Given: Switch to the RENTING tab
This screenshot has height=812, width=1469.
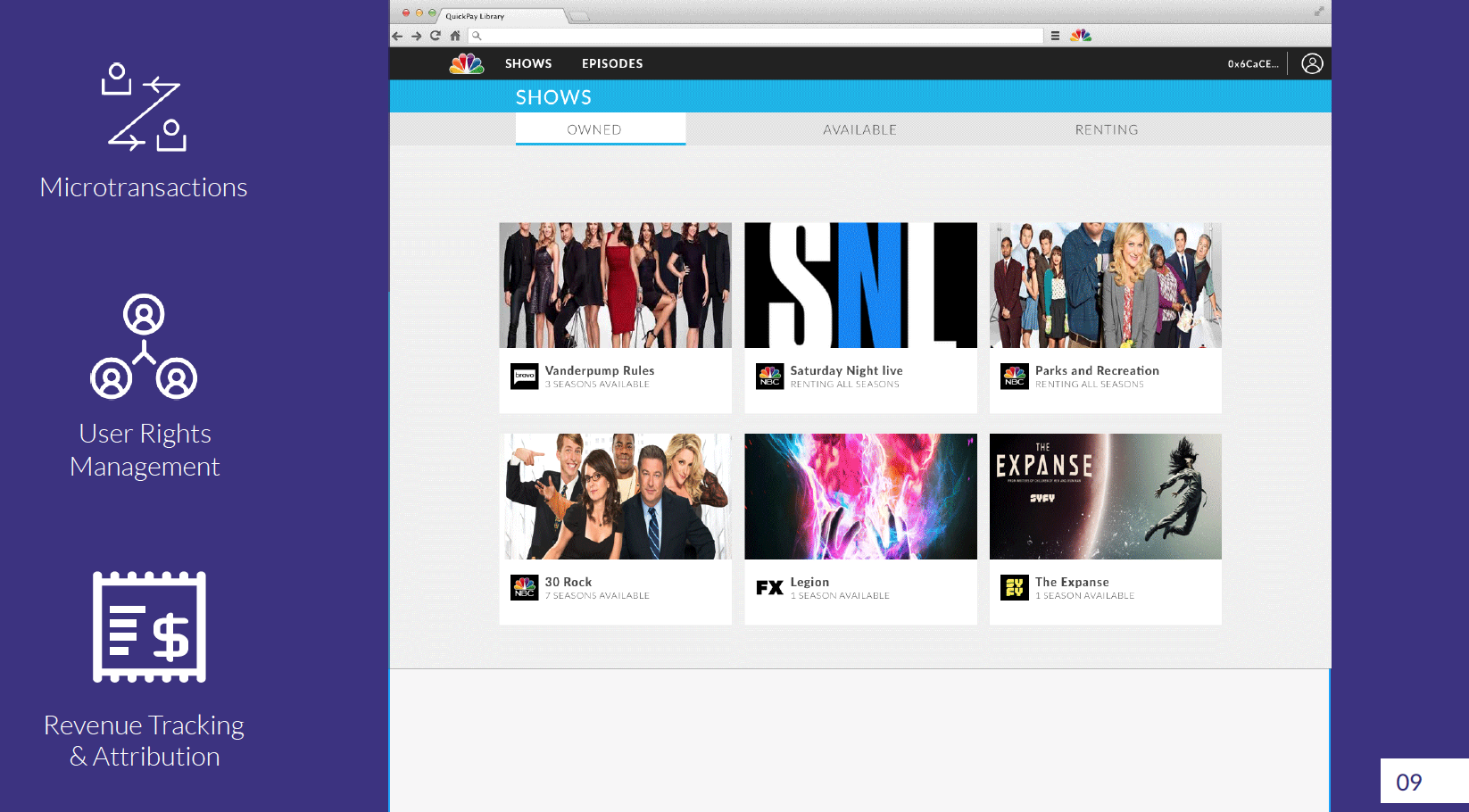Looking at the screenshot, I should 1106,129.
